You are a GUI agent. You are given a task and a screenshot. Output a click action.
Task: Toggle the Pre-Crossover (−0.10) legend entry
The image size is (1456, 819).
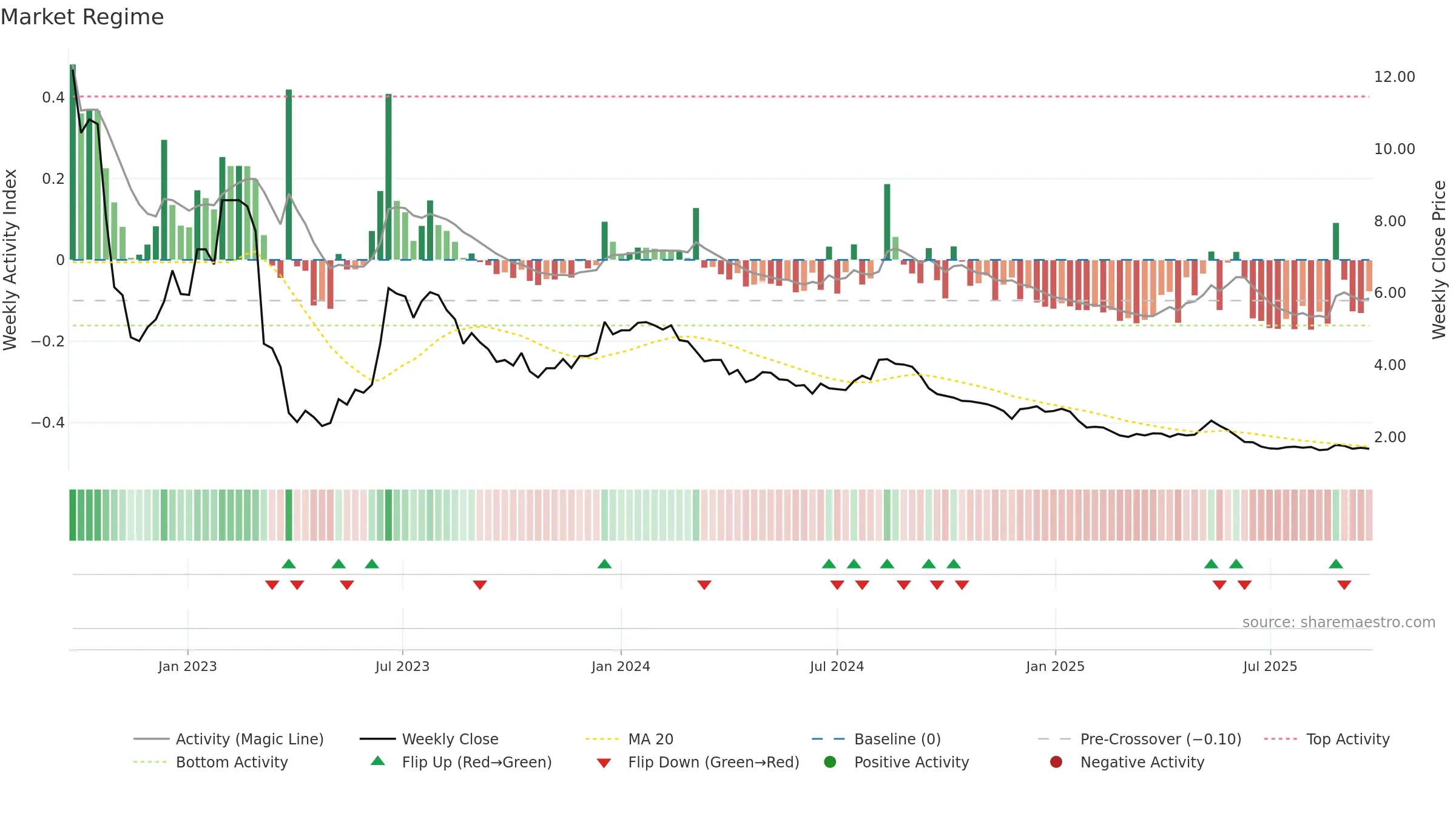[x=1139, y=739]
